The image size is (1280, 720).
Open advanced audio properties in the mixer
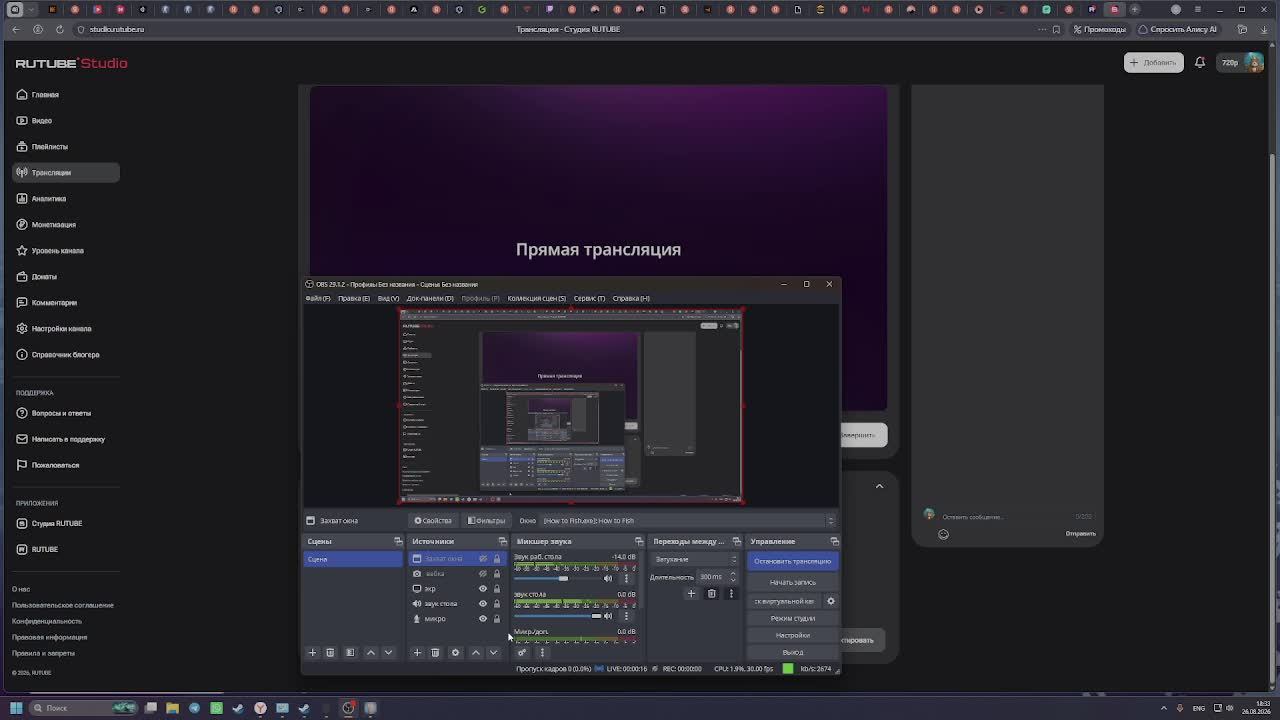coord(521,653)
